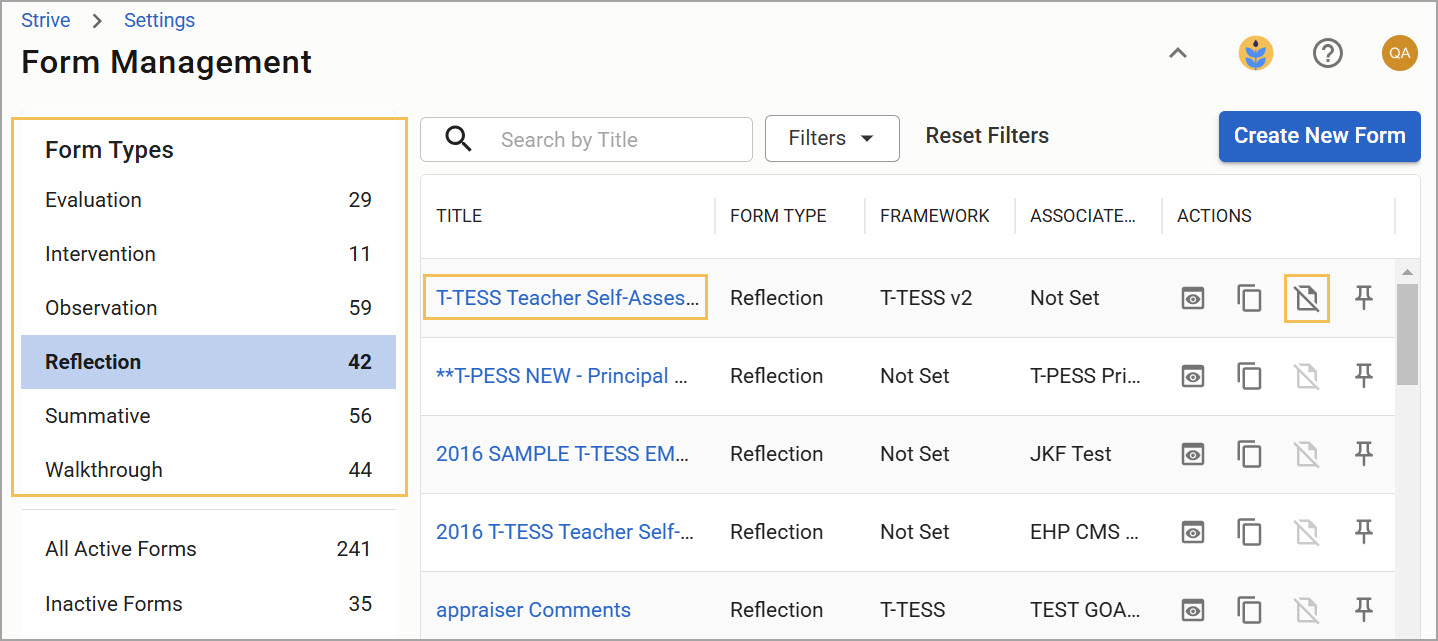1438x641 pixels.
Task: Copy the appraiser Comments form
Action: point(1249,610)
